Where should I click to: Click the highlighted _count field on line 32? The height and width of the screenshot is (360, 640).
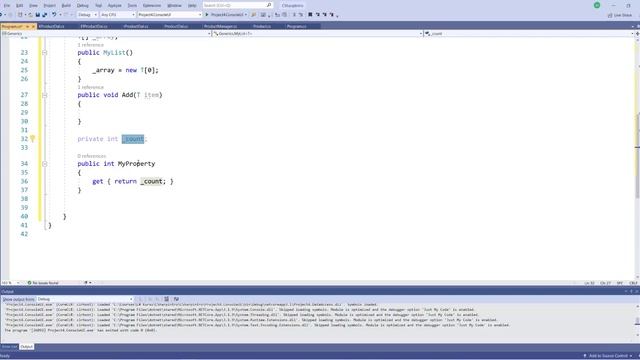(133, 139)
